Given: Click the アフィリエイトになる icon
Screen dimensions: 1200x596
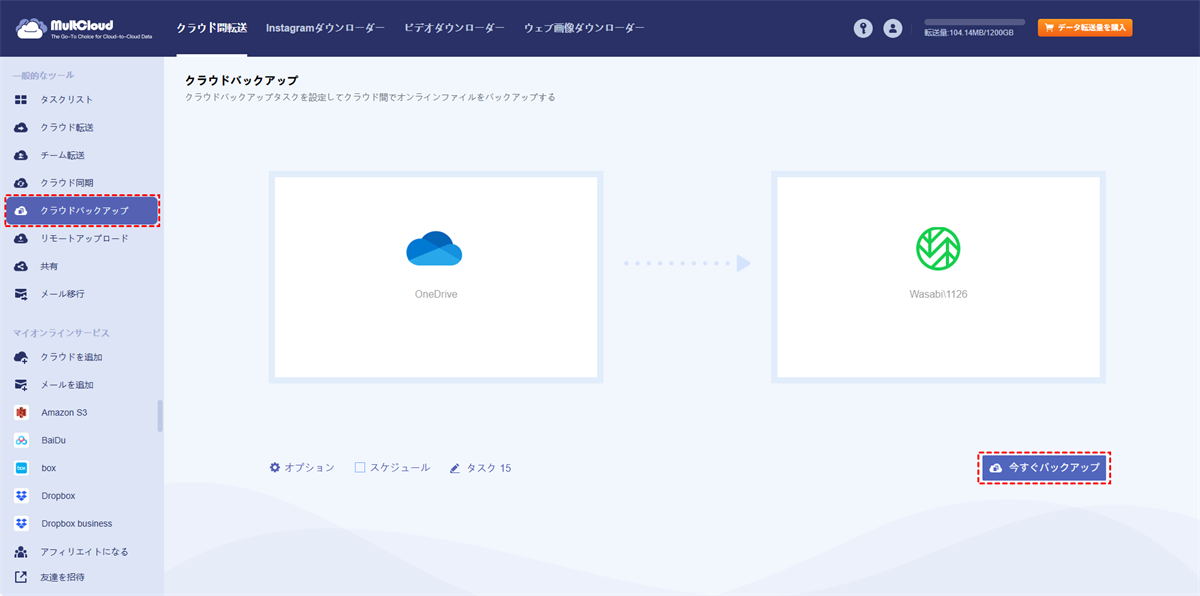Looking at the screenshot, I should click(21, 552).
